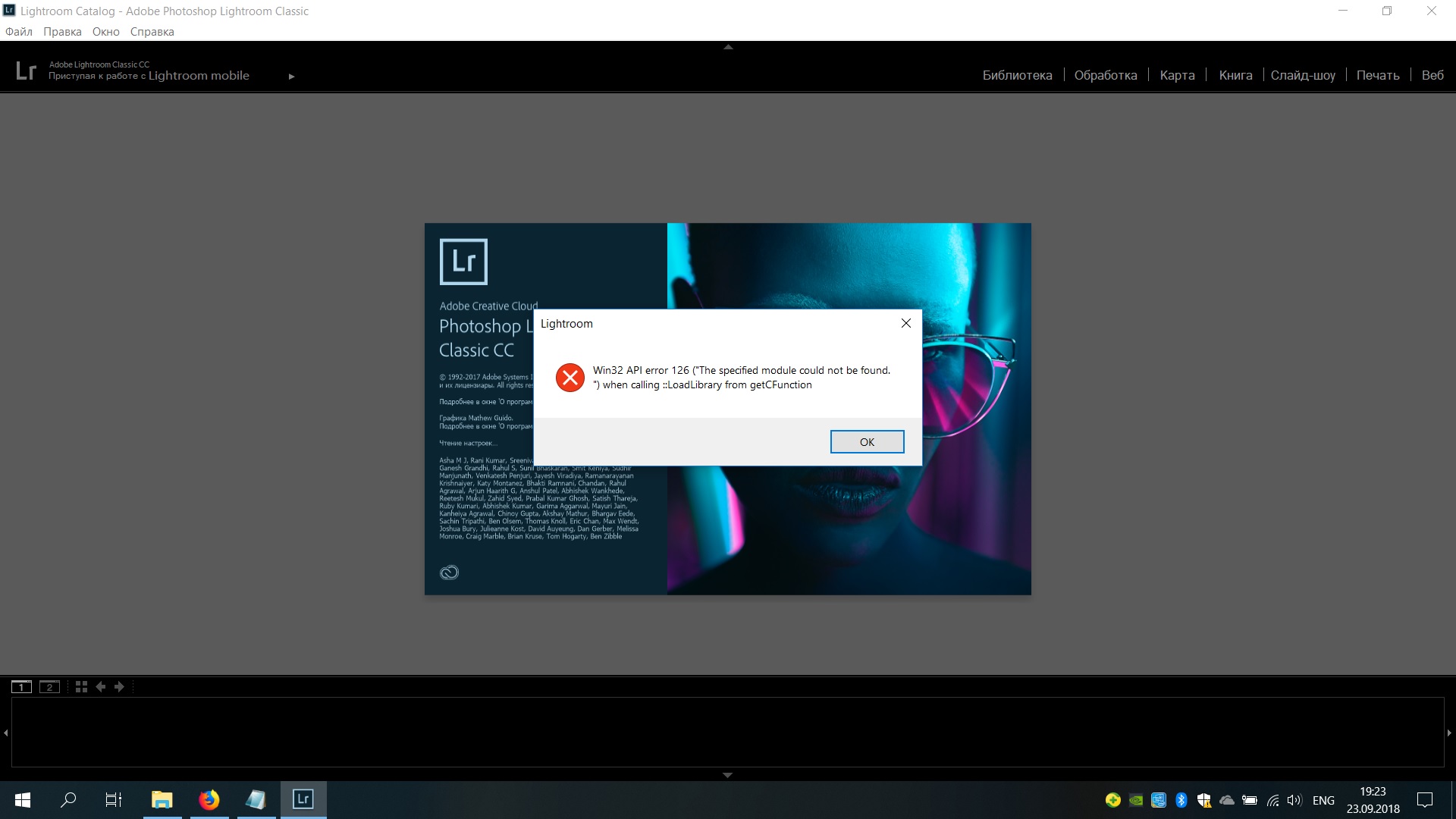
Task: Click the OneDrive cloud tray icon
Action: click(1227, 800)
